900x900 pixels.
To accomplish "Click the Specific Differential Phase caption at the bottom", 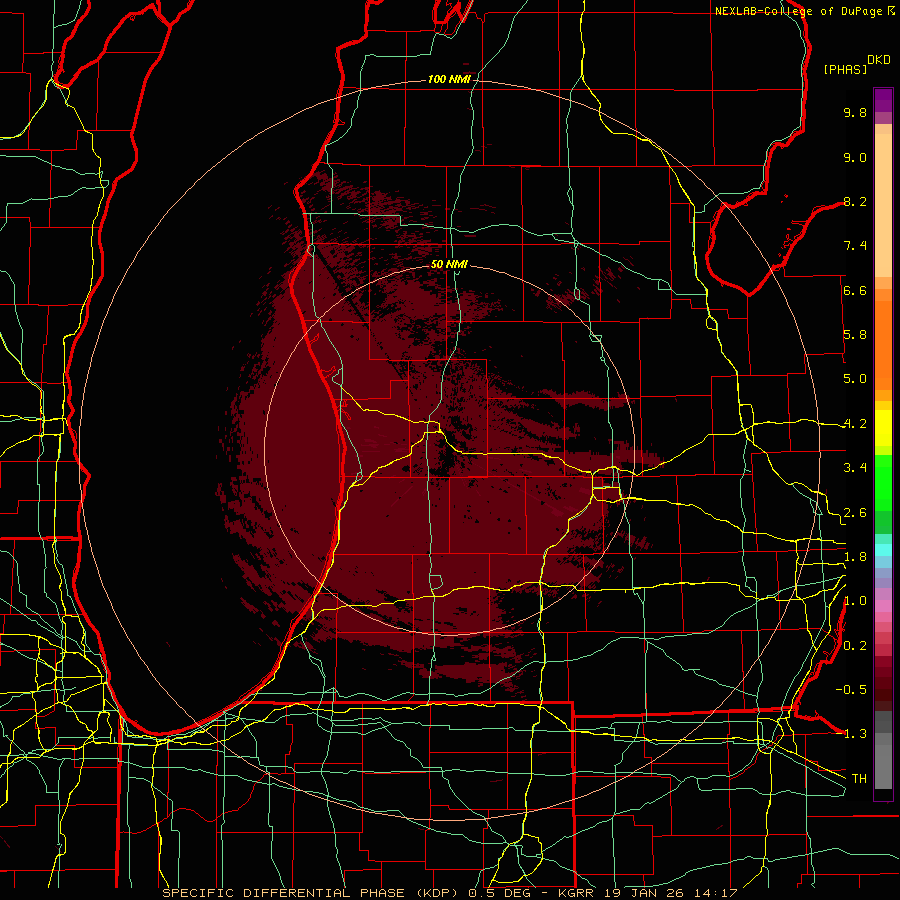I will 449,893.
